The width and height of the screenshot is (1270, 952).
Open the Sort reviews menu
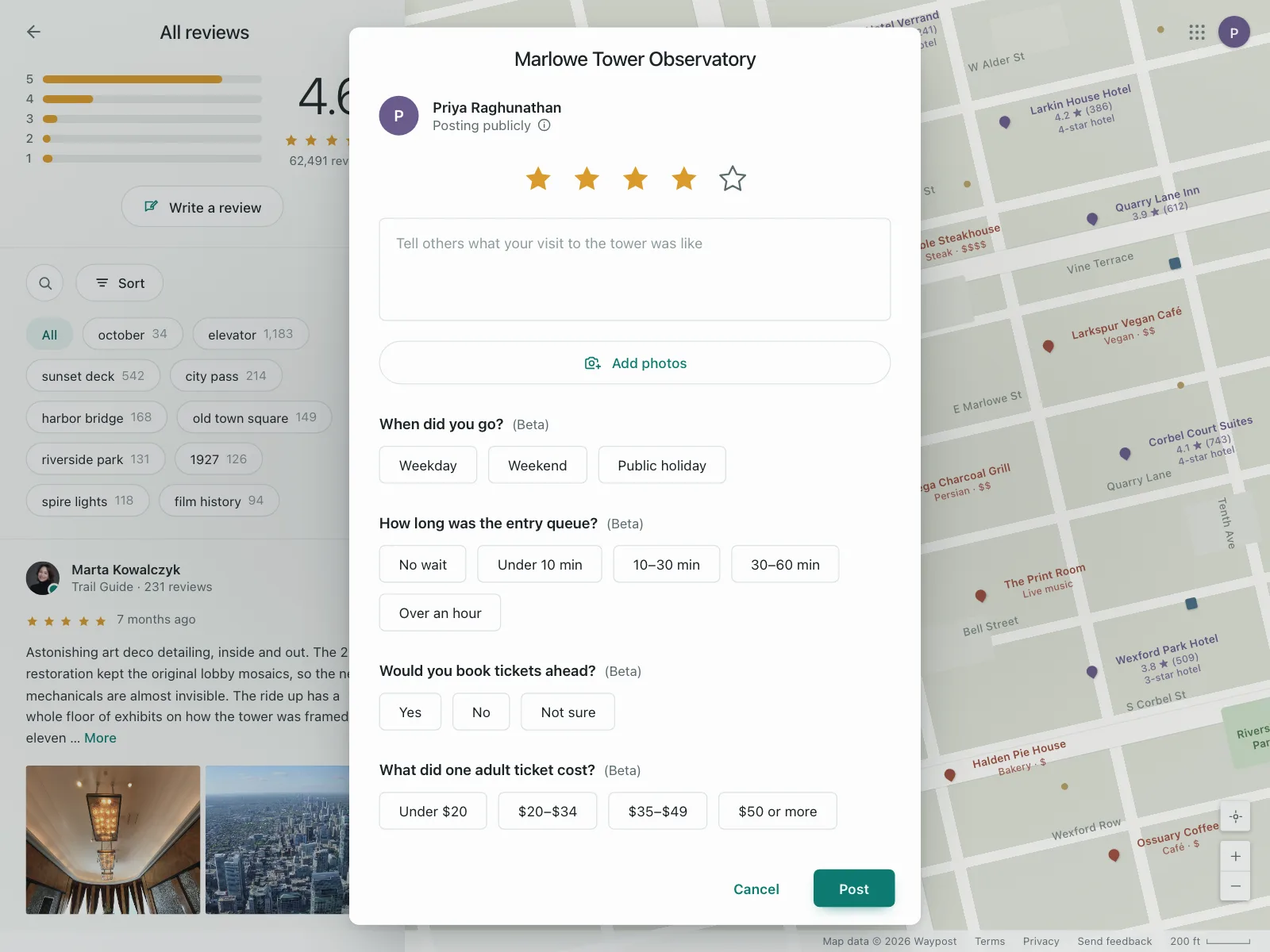(x=120, y=283)
